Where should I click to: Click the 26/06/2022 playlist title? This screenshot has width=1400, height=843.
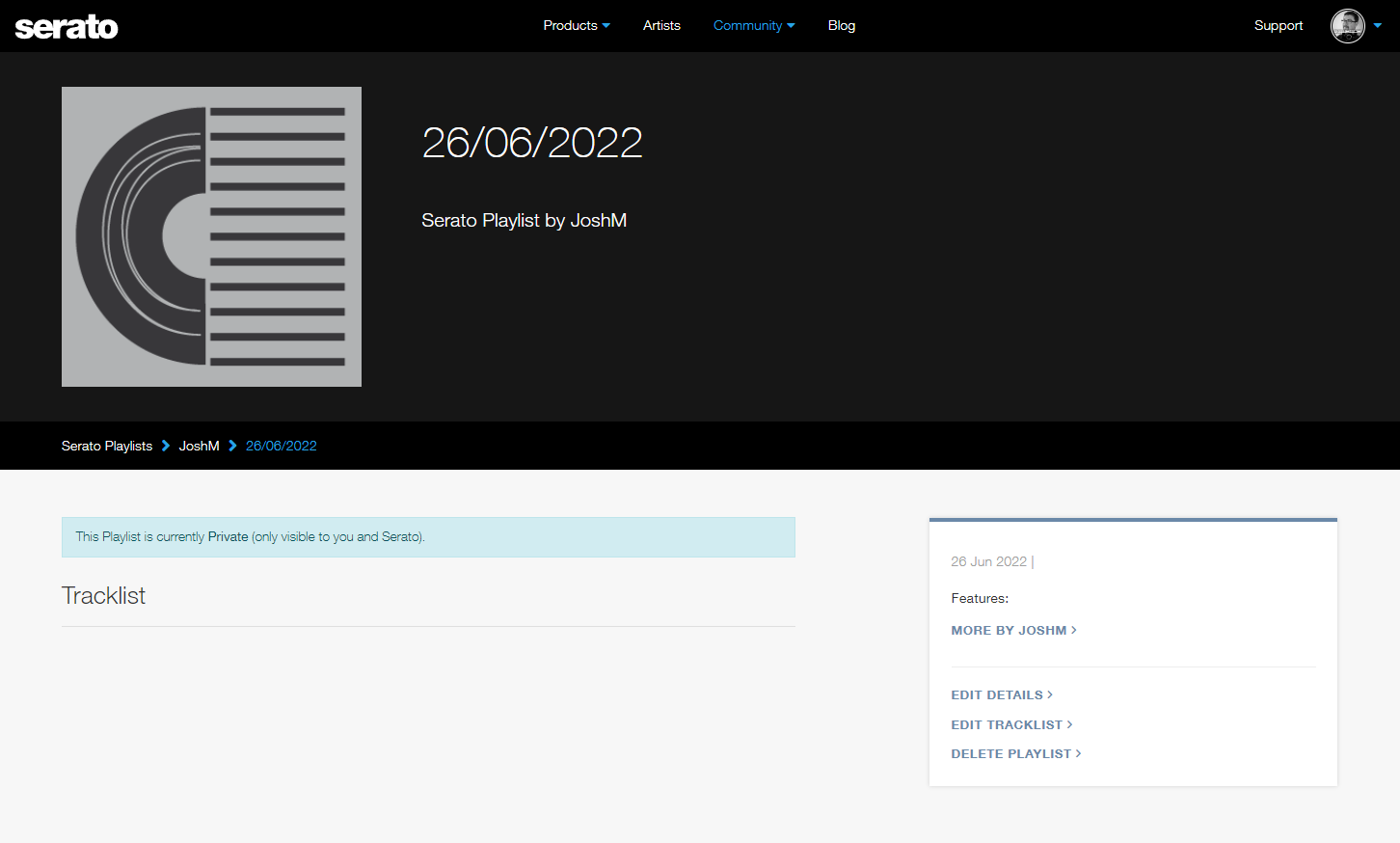point(532,143)
